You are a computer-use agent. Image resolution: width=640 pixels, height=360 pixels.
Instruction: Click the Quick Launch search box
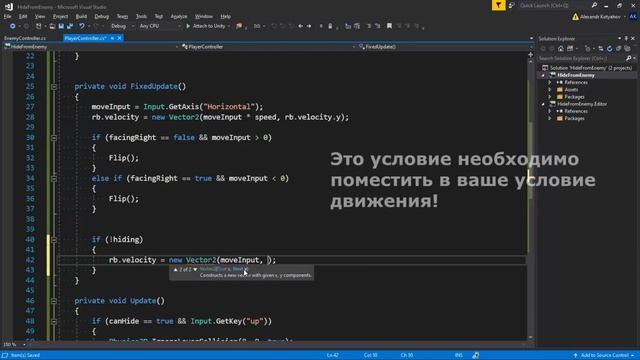[554, 6]
